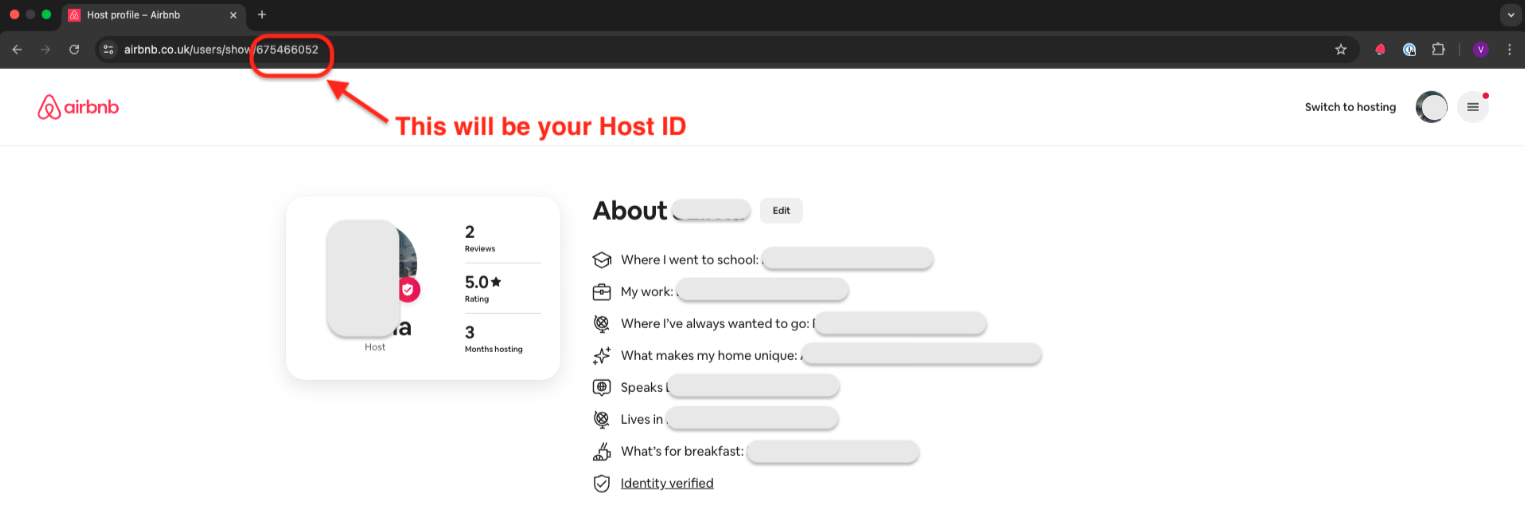Open the Identity verified link
The height and width of the screenshot is (514, 1525).
click(x=667, y=483)
